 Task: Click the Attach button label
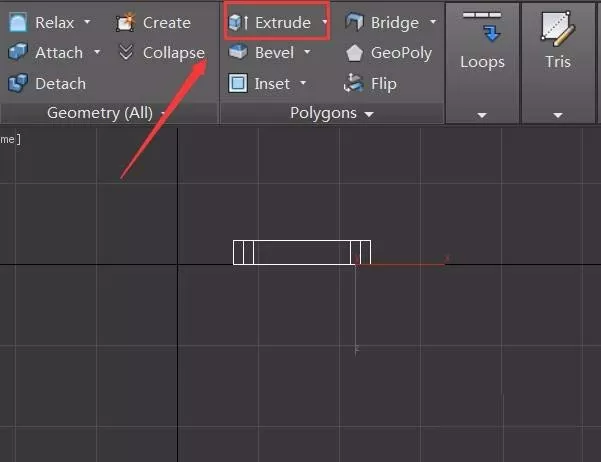coord(59,53)
